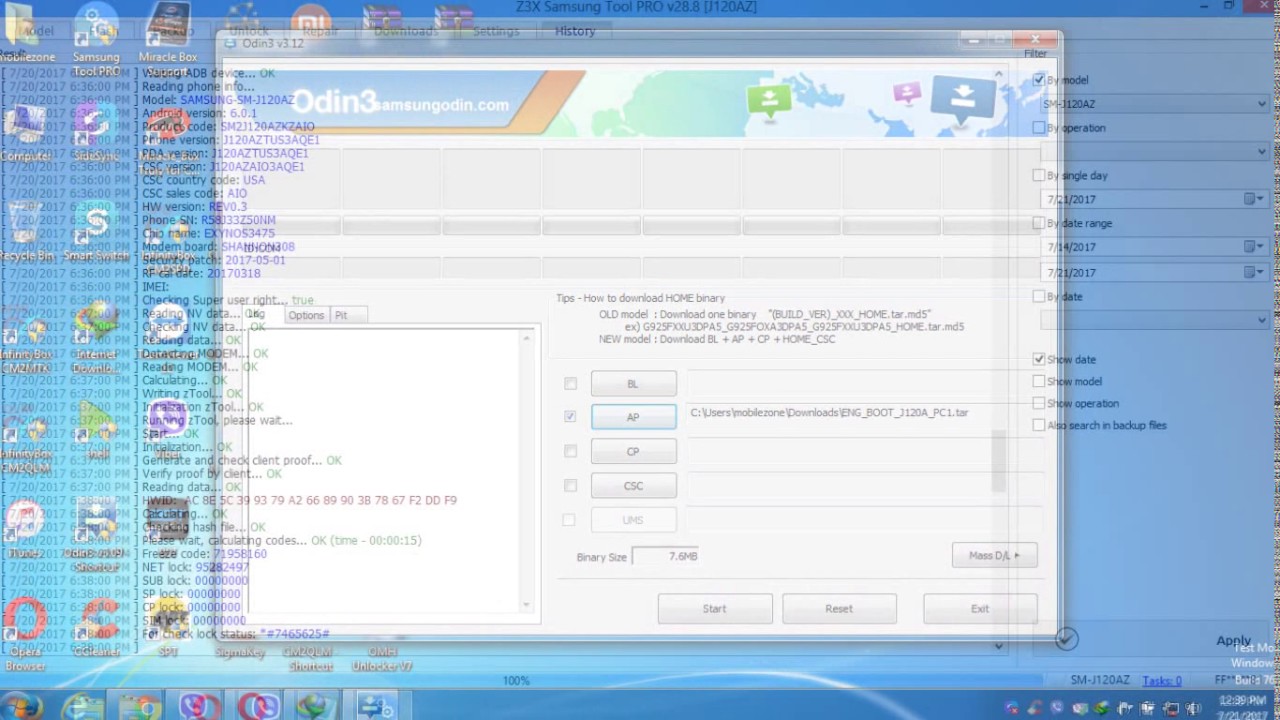Check the Show model option
The height and width of the screenshot is (720, 1280).
click(1039, 381)
